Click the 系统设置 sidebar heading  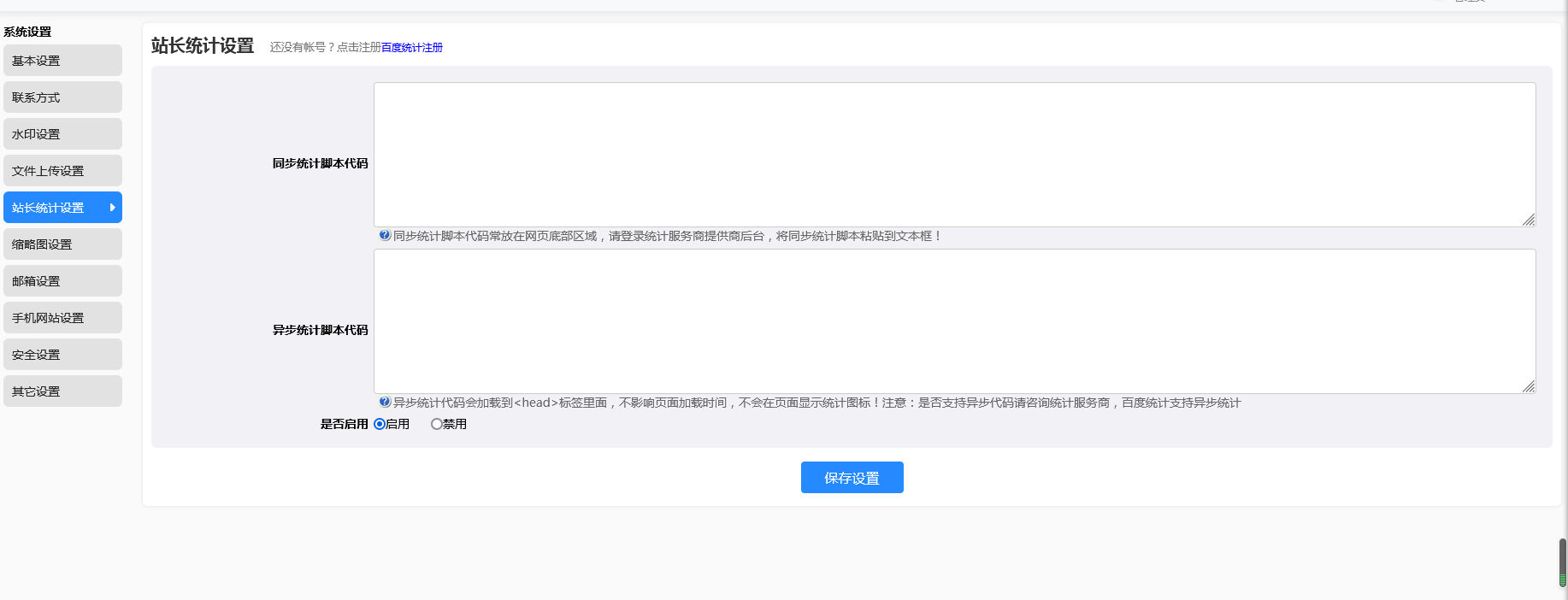pos(27,32)
